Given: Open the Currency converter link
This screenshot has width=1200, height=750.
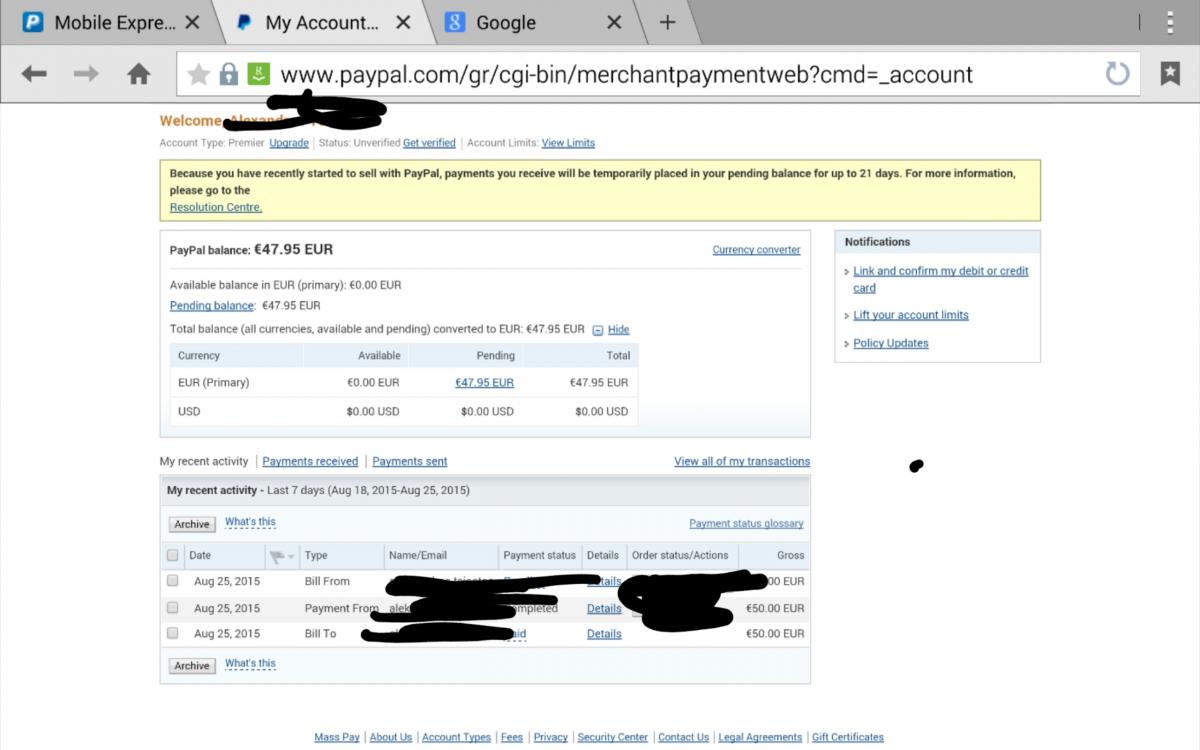Looking at the screenshot, I should pyautogui.click(x=756, y=250).
